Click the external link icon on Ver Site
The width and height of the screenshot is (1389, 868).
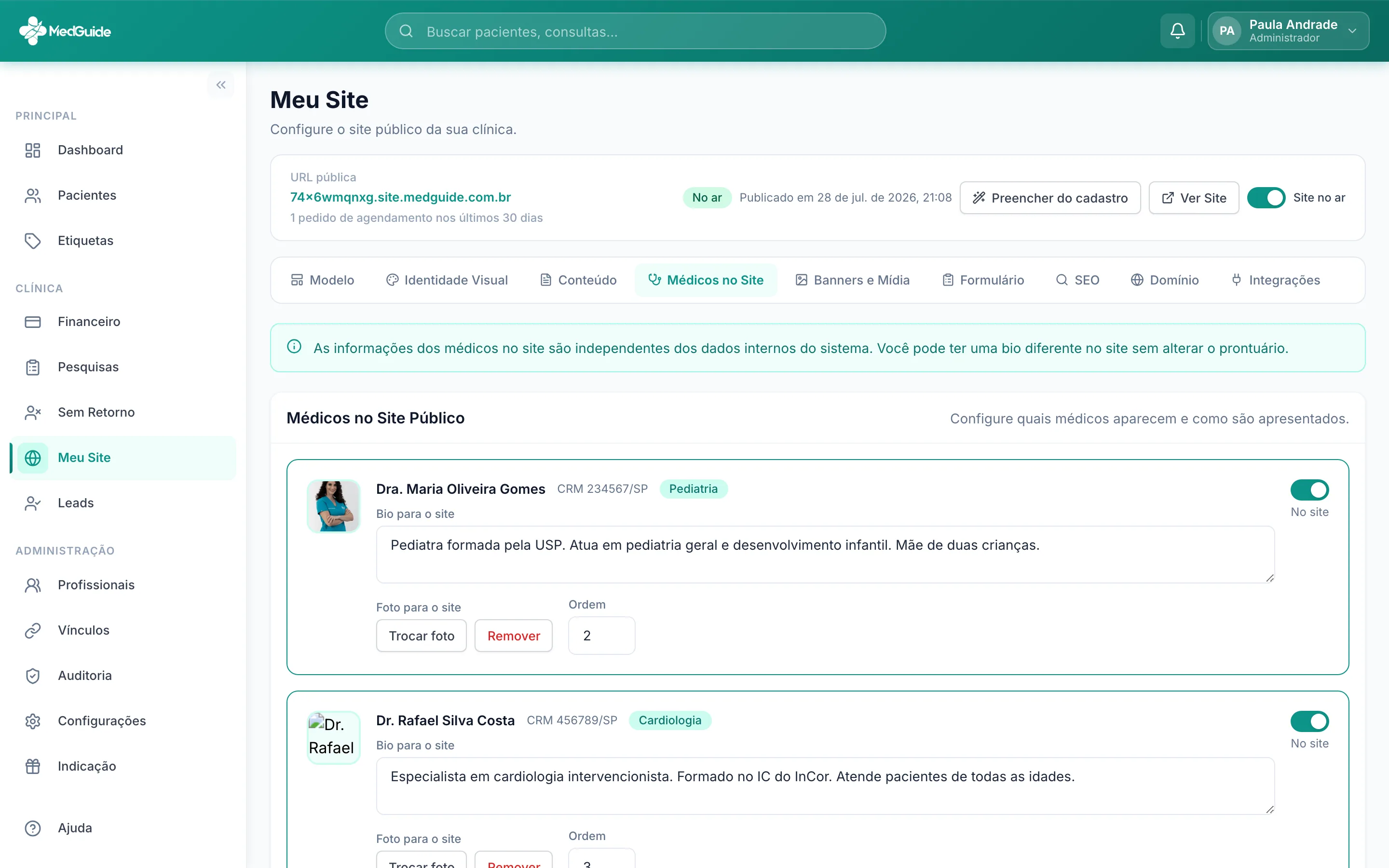1168,198
